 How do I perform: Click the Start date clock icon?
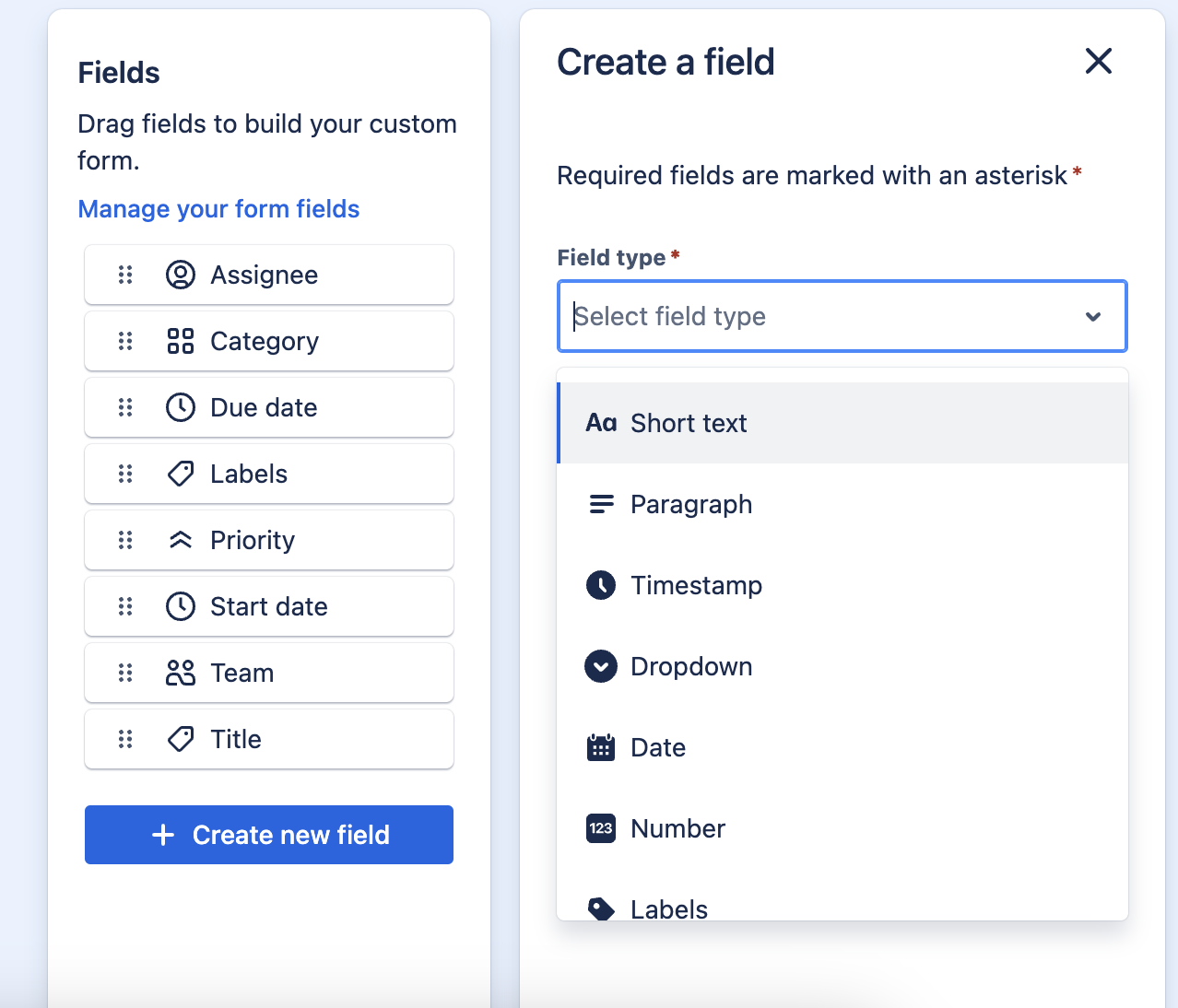pyautogui.click(x=181, y=606)
